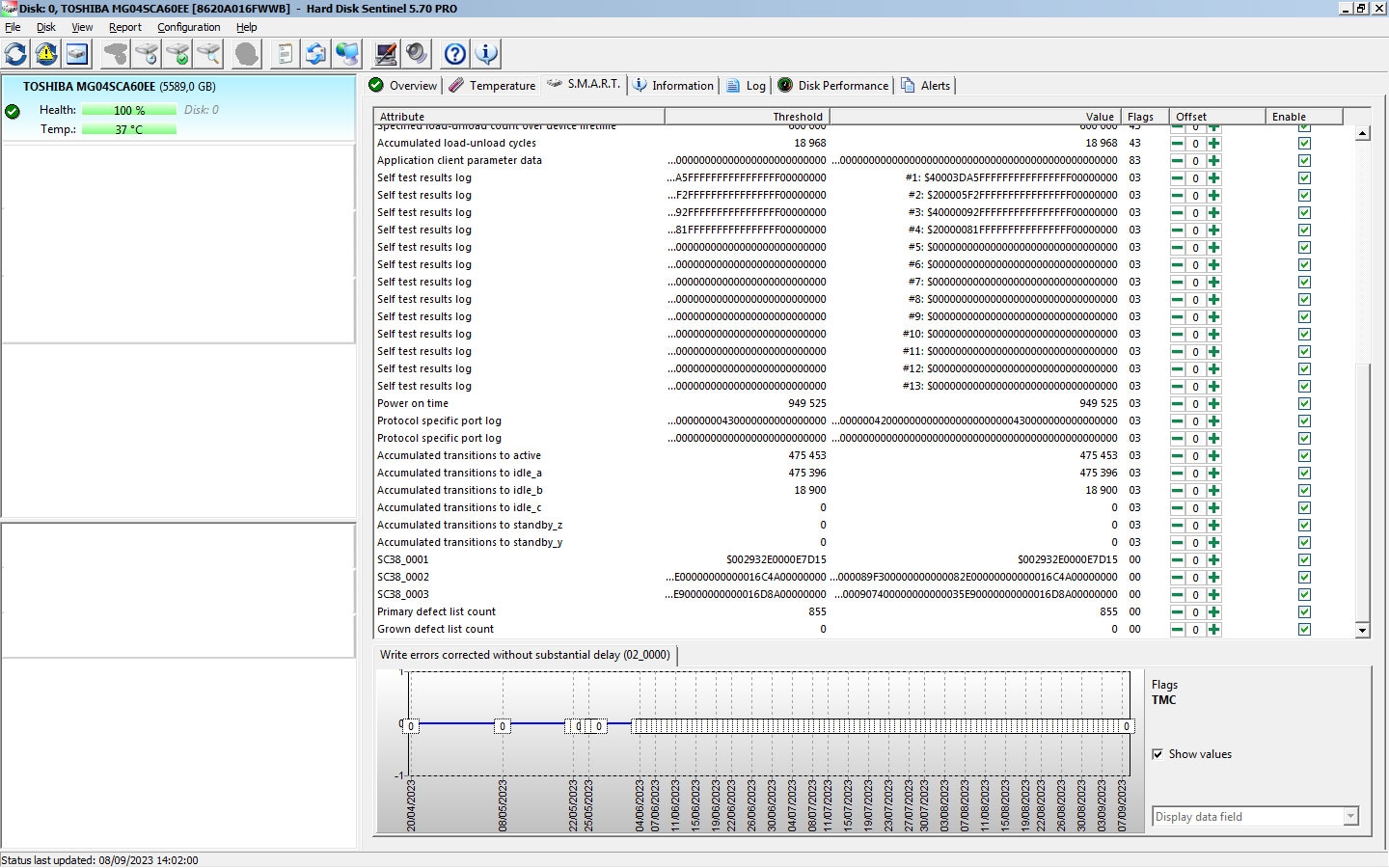Click plus offset button for Power on time
This screenshot has width=1389, height=868.
pos(1213,404)
